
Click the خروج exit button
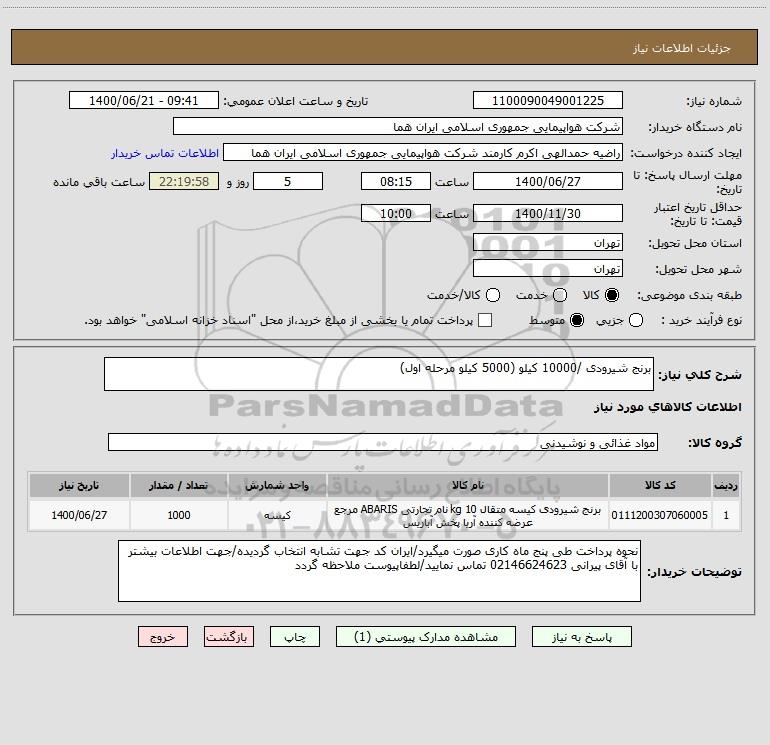click(x=163, y=637)
